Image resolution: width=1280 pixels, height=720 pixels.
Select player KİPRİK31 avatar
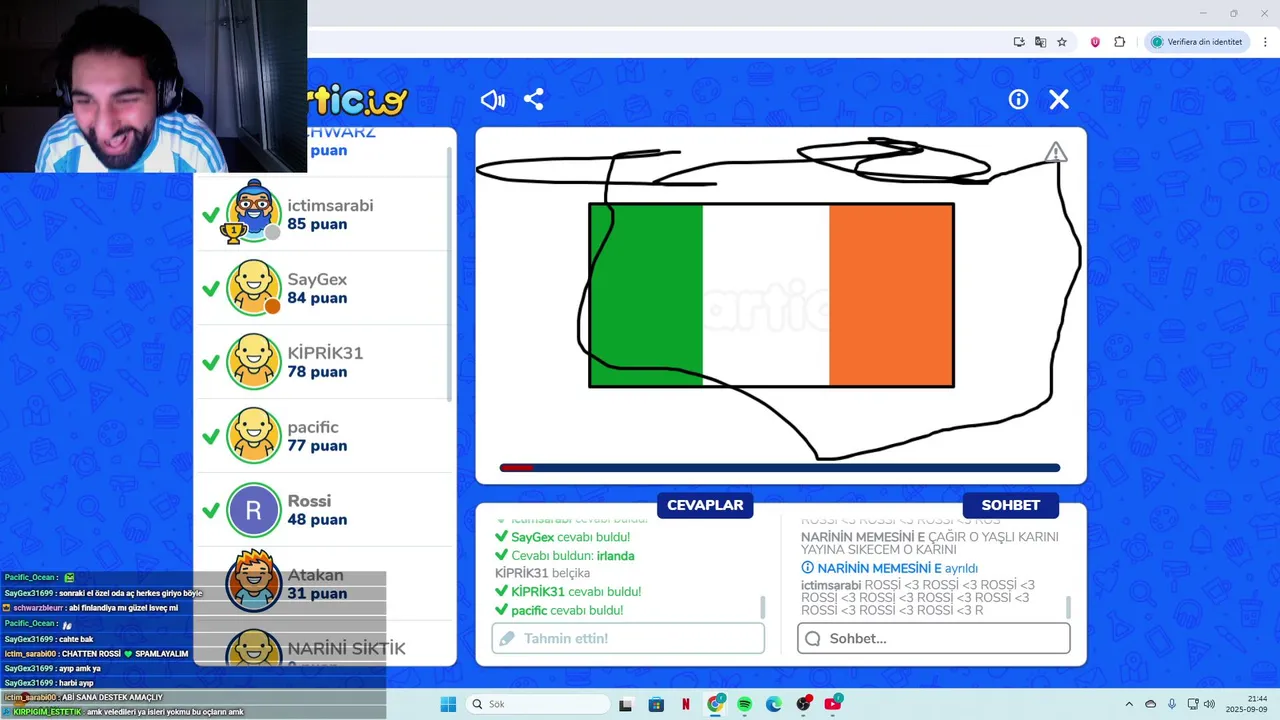tap(253, 362)
